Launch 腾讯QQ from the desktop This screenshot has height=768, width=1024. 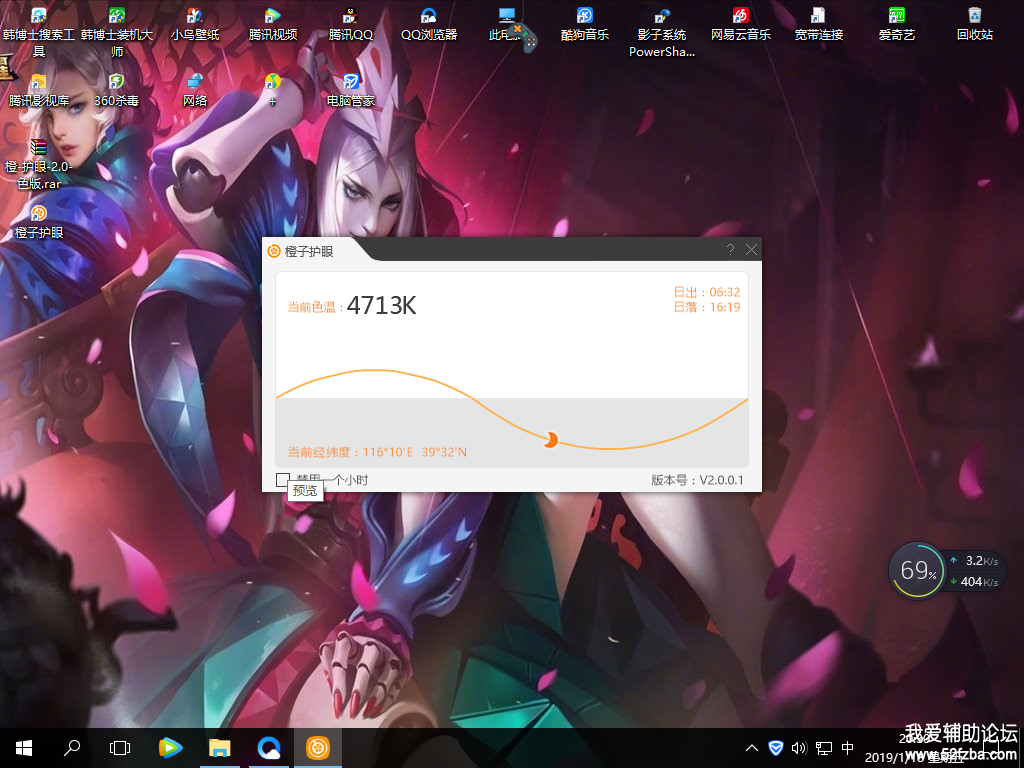[351, 25]
